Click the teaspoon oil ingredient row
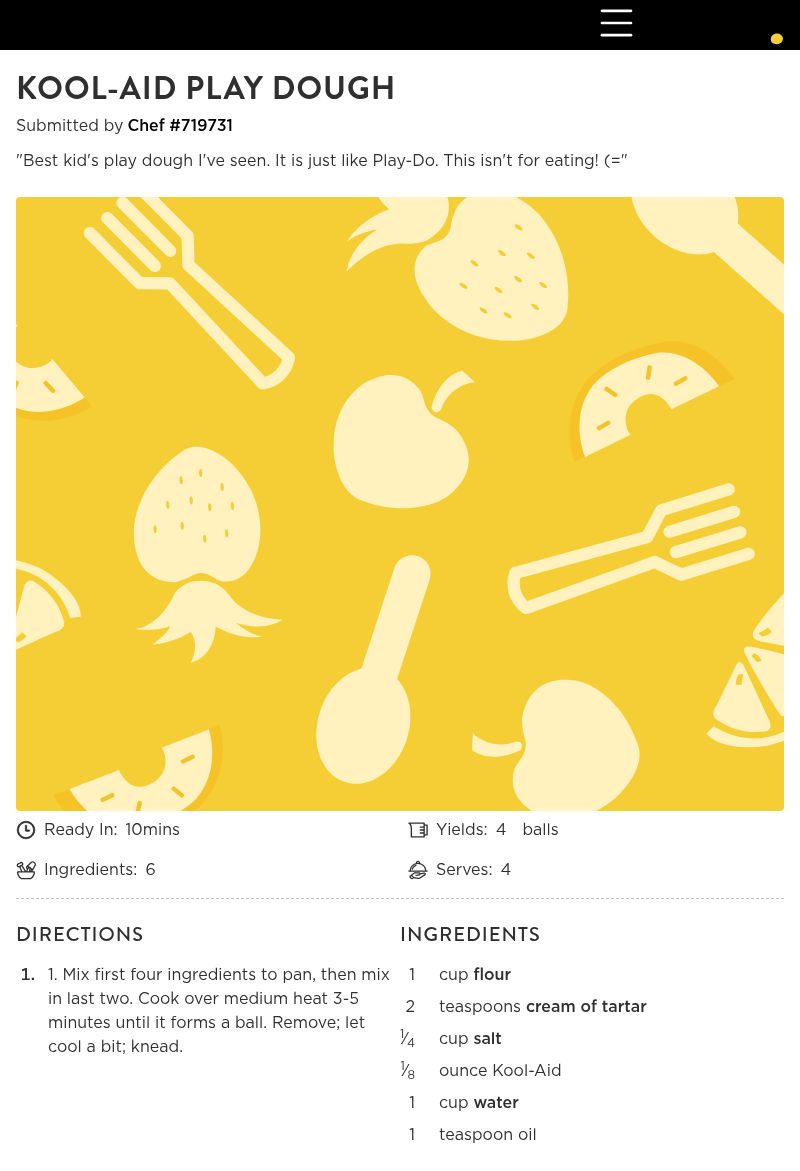Image resolution: width=800 pixels, height=1171 pixels. point(487,1135)
